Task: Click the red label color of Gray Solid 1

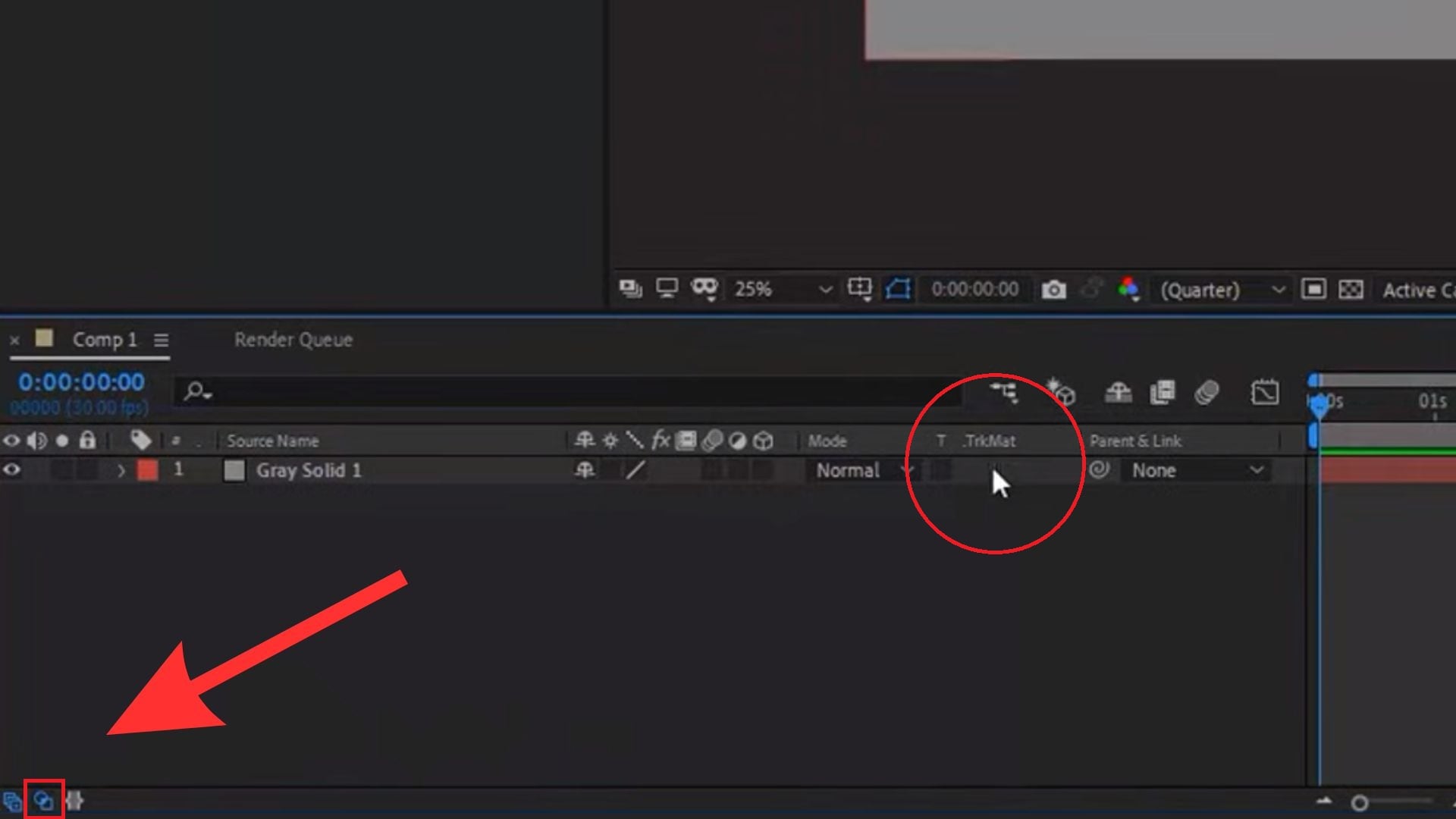Action: click(147, 470)
